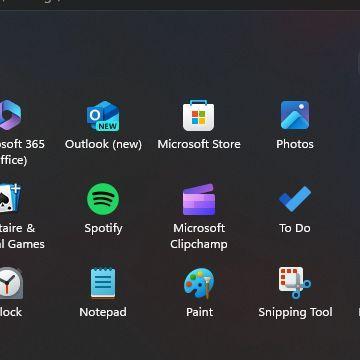Click the "To Do" label text
Viewport: 360px width, 360px height.
[x=295, y=228]
